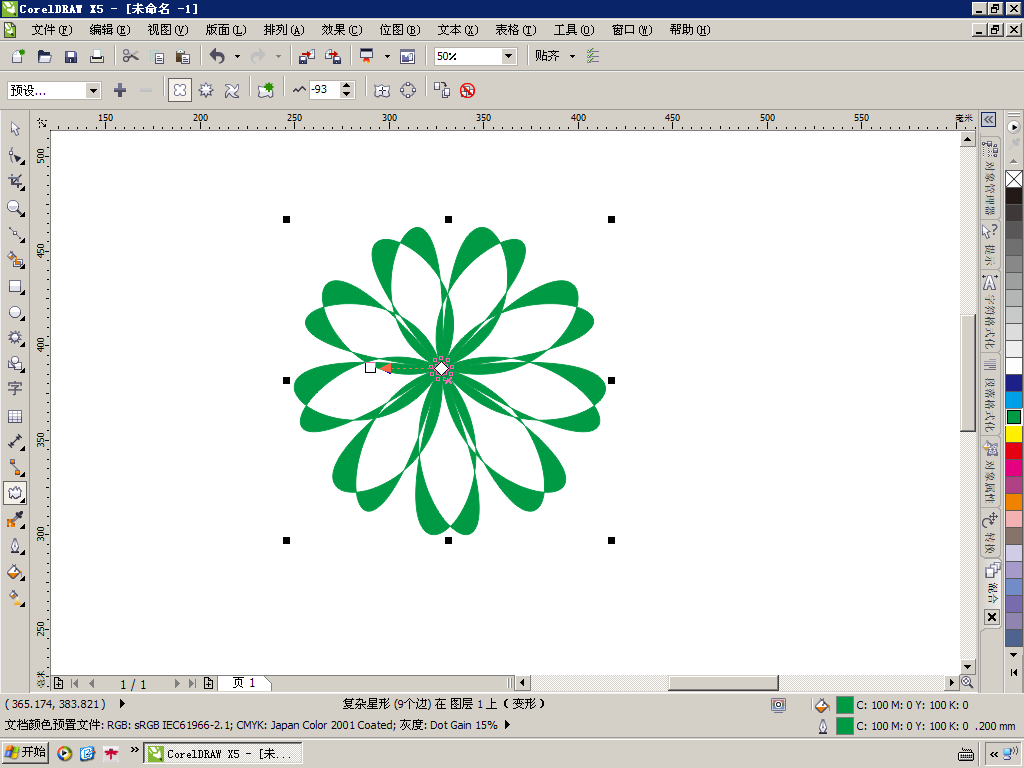Open a file from toolbar
1024x768 pixels.
(x=44, y=56)
